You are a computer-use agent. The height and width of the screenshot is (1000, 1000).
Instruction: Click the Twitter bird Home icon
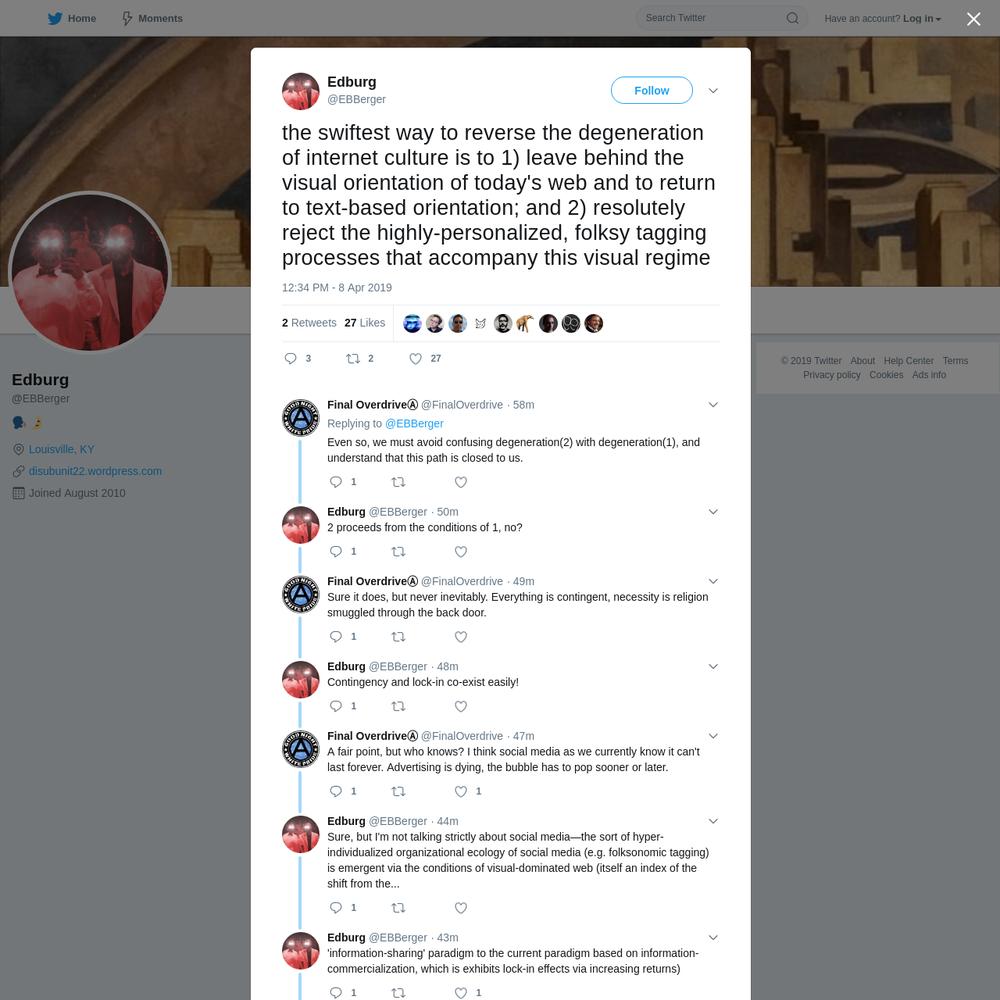[55, 18]
